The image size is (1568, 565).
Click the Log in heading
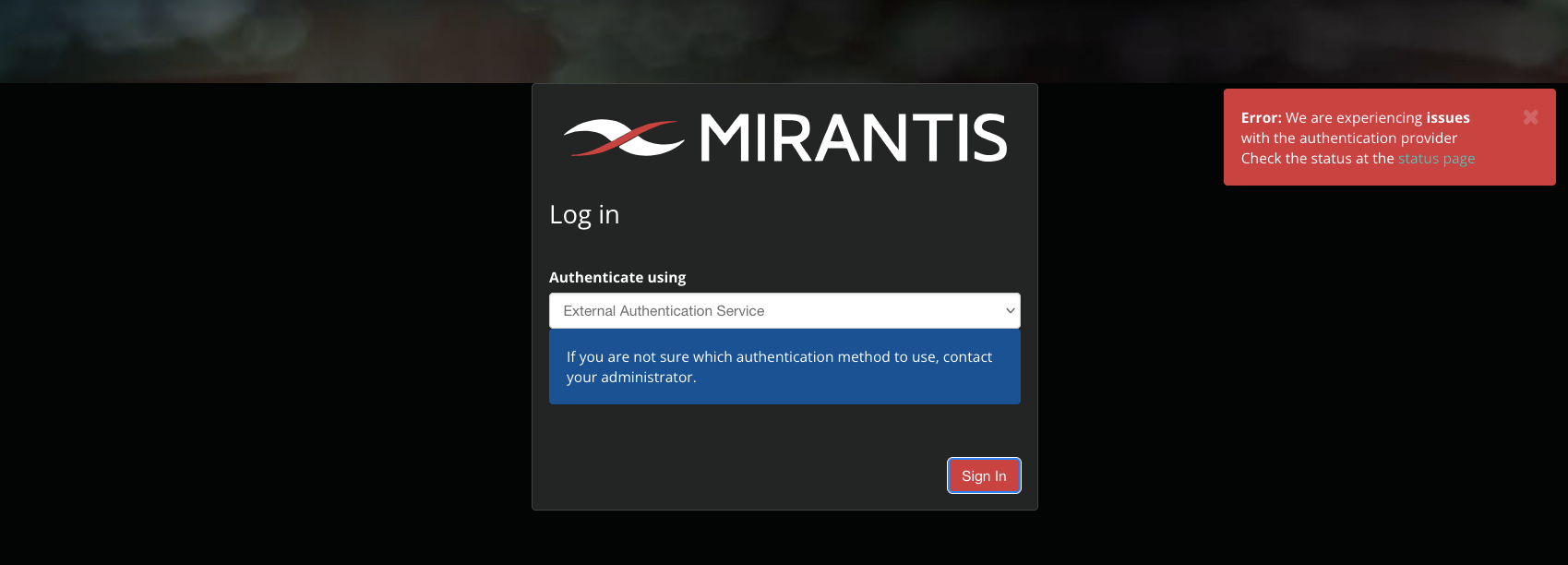pos(584,215)
